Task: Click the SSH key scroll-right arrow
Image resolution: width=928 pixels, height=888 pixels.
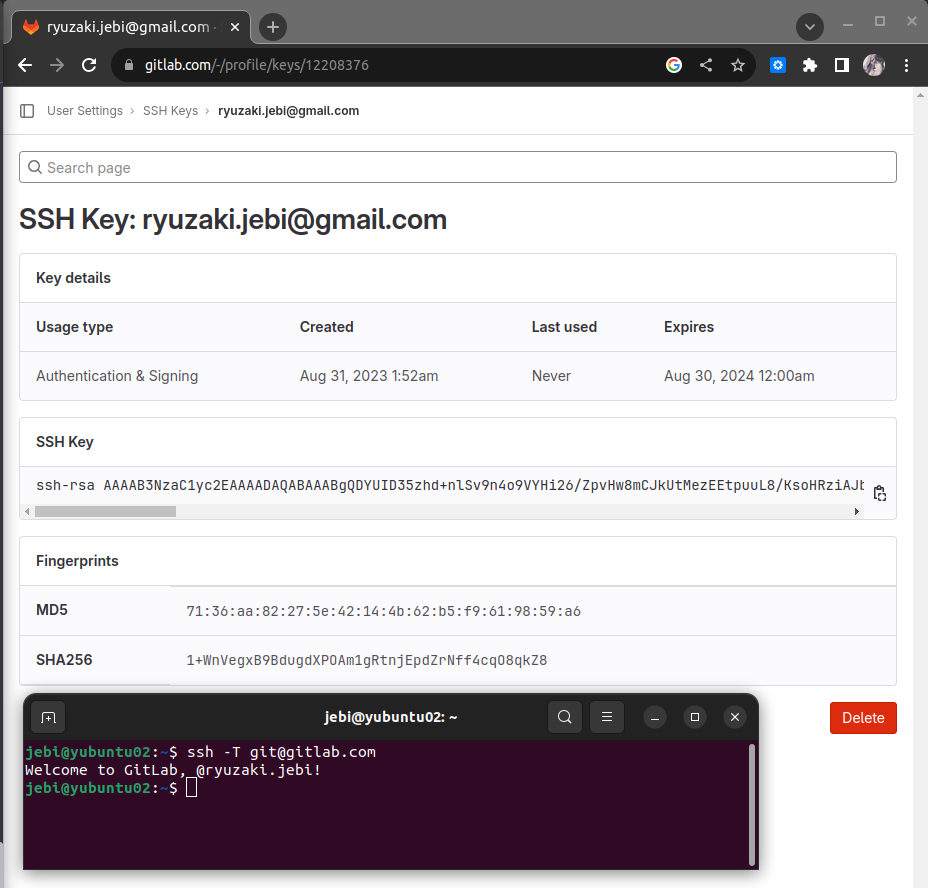Action: [856, 511]
